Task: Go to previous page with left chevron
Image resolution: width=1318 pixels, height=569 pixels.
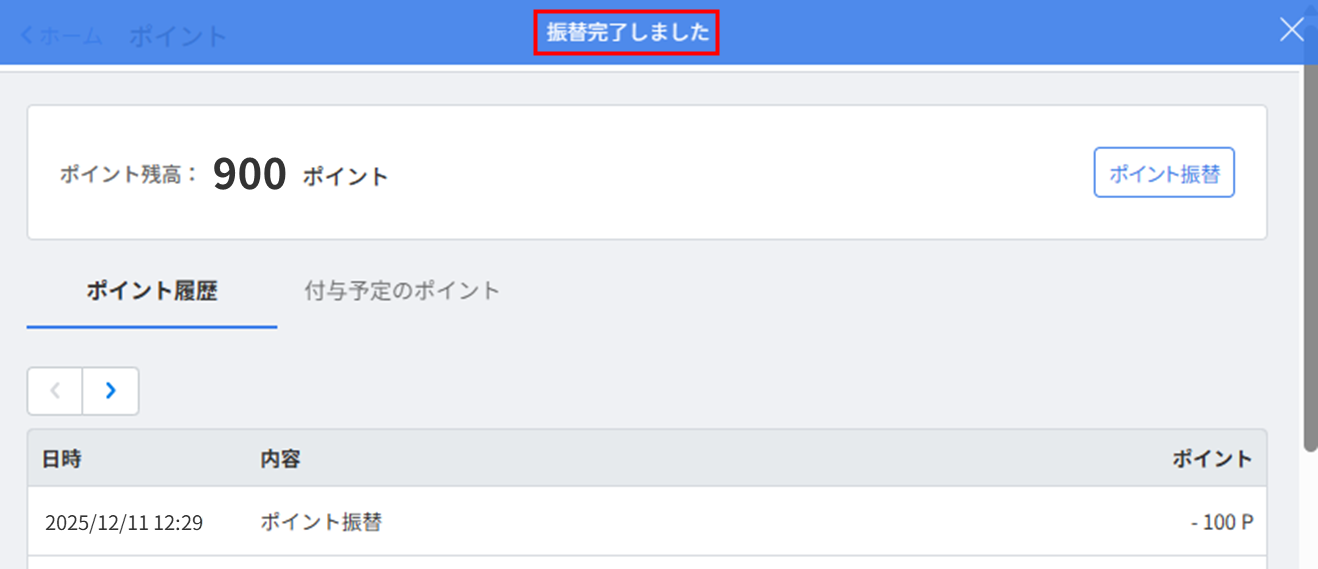Action: 55,391
